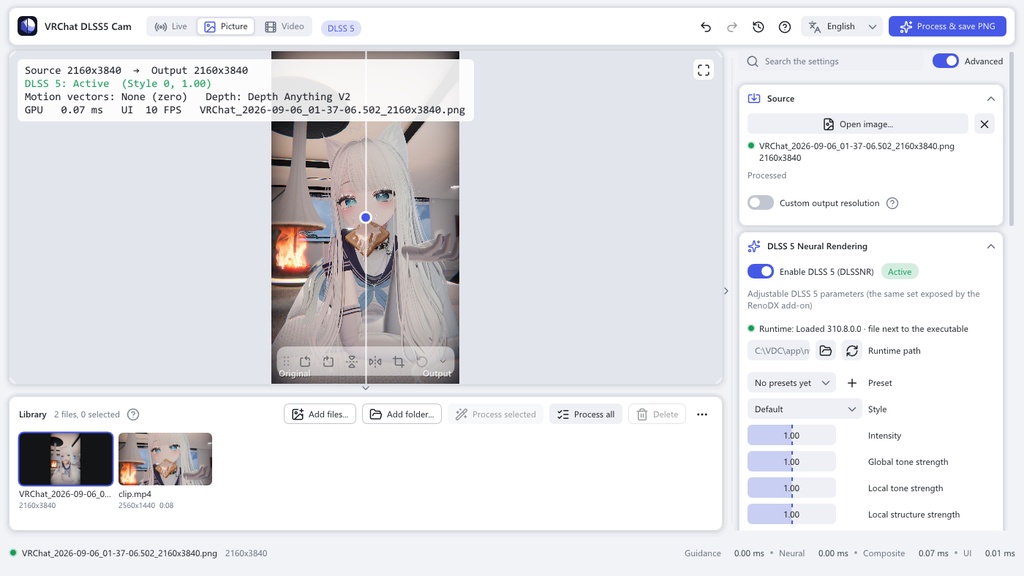Viewport: 1024px width, 576px height.
Task: Click the Runtime path text field
Action: (x=778, y=351)
